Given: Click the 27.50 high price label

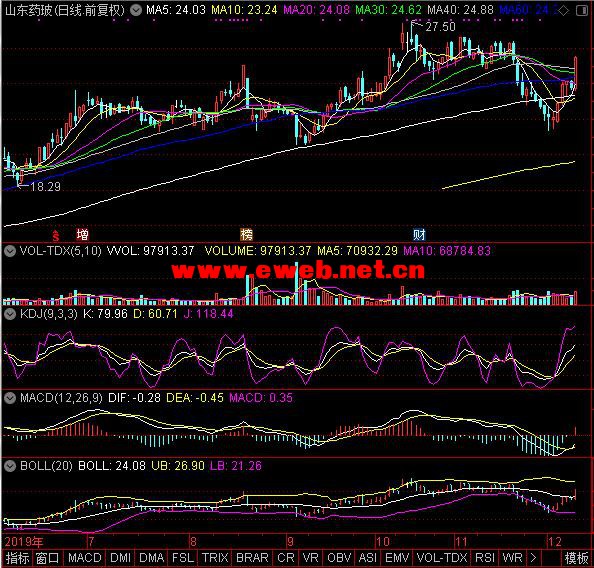Looking at the screenshot, I should click(440, 27).
